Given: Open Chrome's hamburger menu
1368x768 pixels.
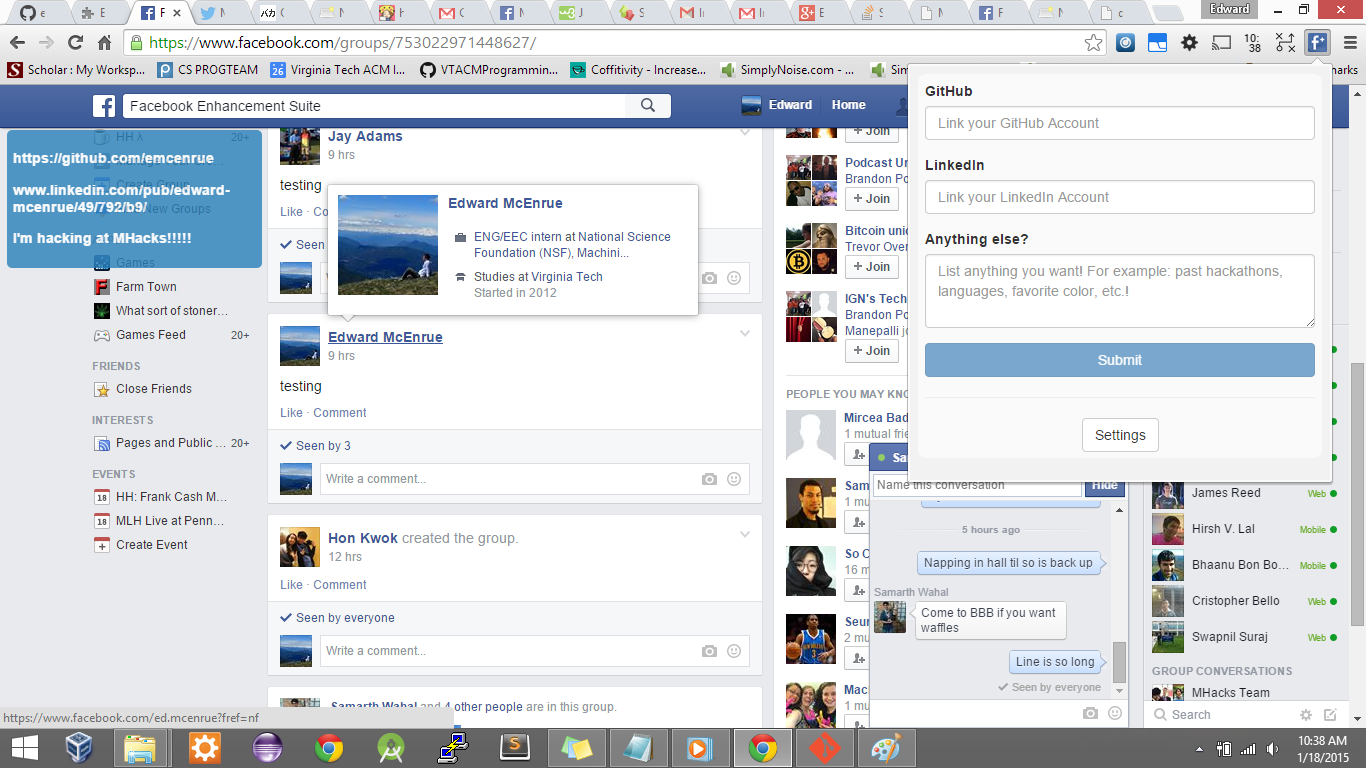Looking at the screenshot, I should [1350, 43].
